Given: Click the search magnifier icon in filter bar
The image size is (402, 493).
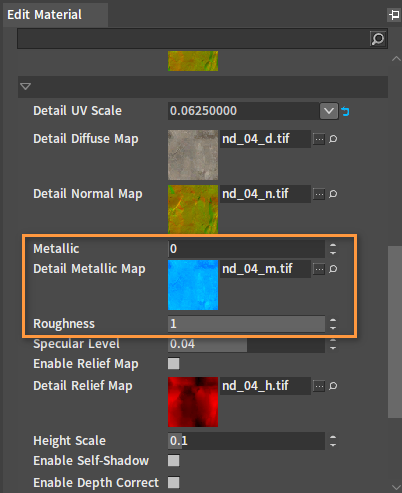Looking at the screenshot, I should coord(378,39).
